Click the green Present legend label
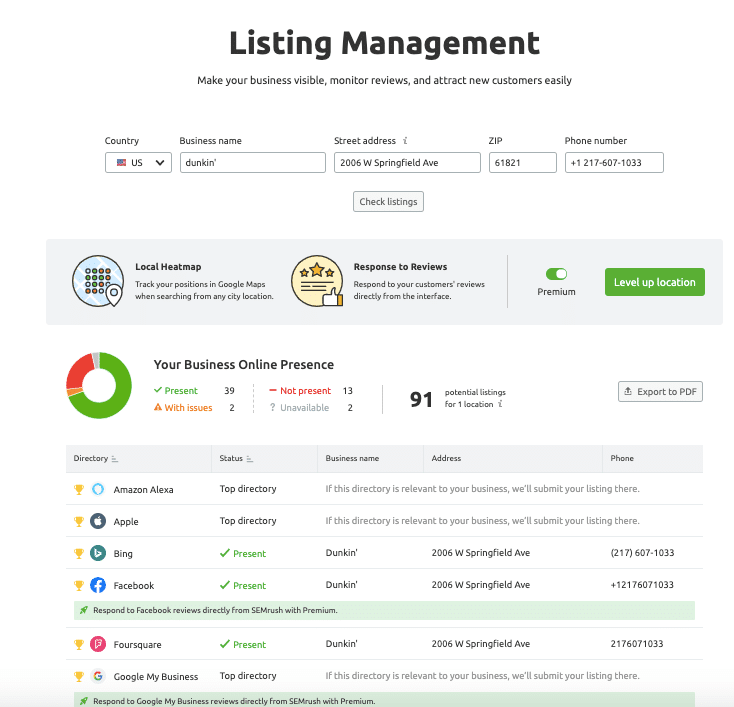734x707 pixels. [181, 390]
